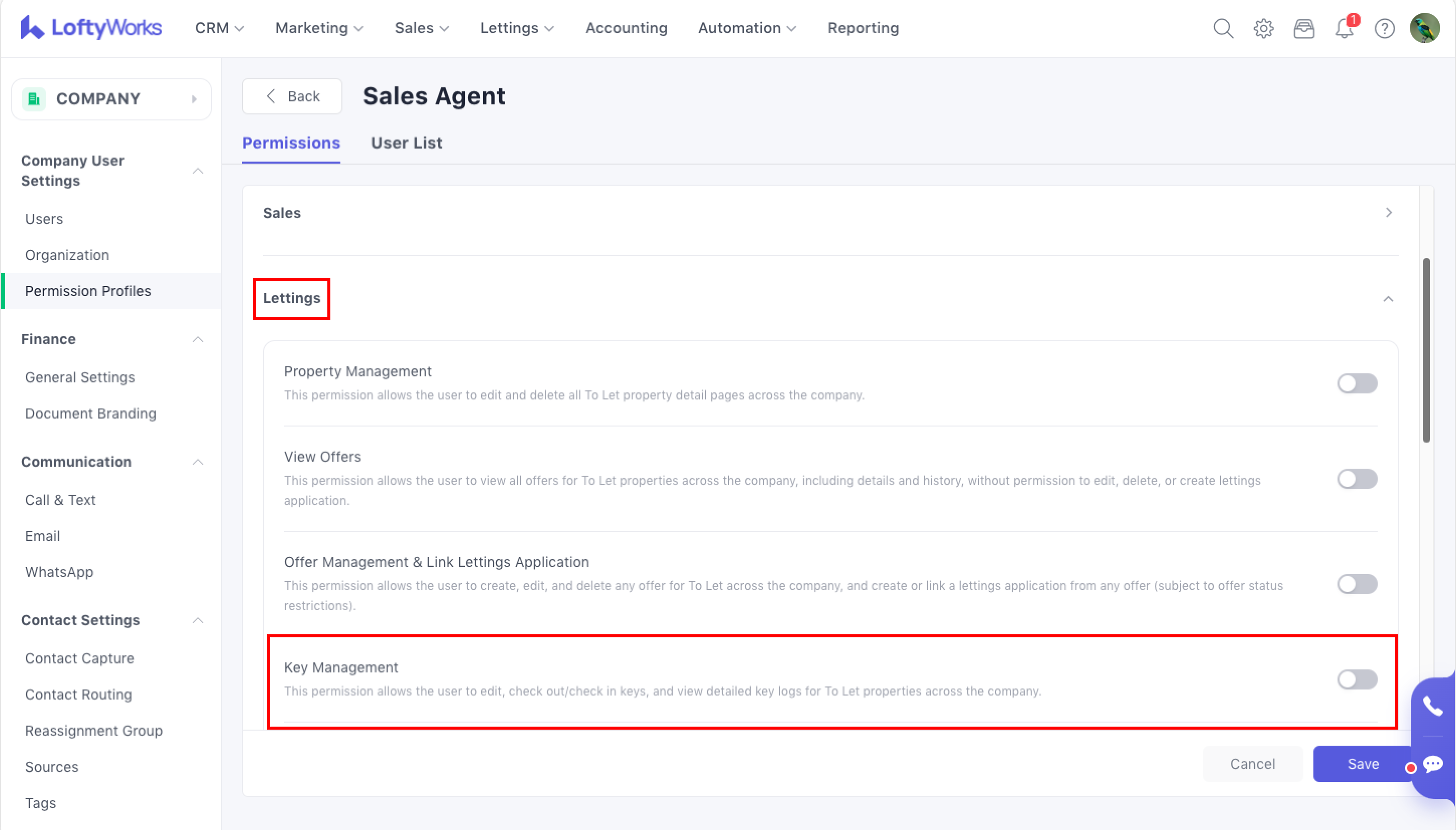Click the Back button
Image resolution: width=1456 pixels, height=830 pixels.
292,96
